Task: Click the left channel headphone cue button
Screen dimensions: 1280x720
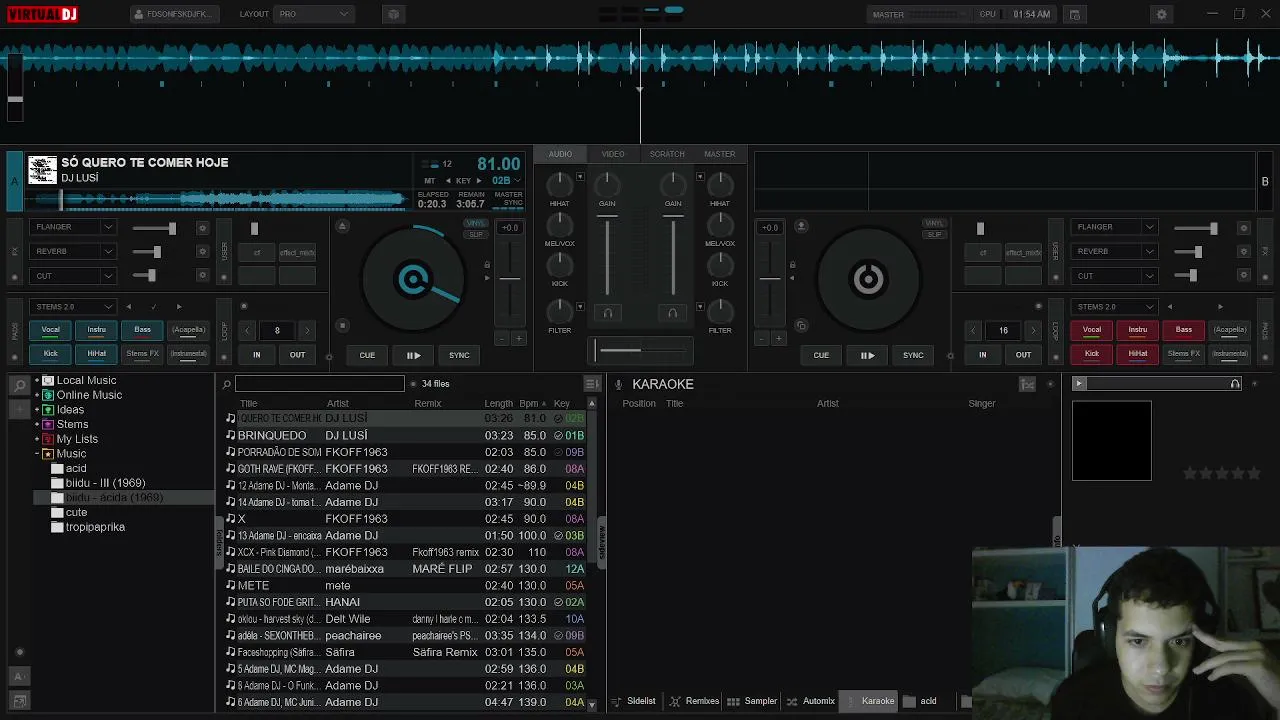Action: click(607, 313)
